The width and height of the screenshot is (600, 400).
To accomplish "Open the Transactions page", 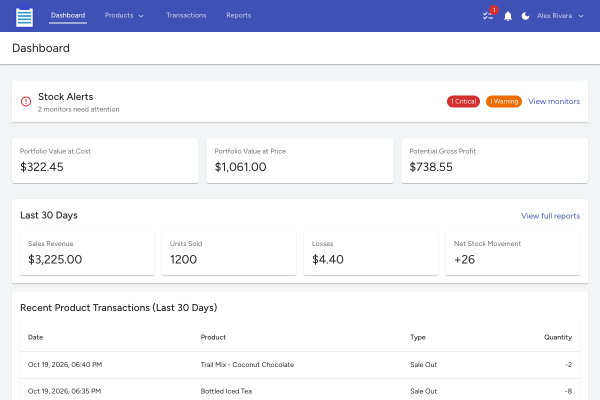I will pyautogui.click(x=186, y=15).
